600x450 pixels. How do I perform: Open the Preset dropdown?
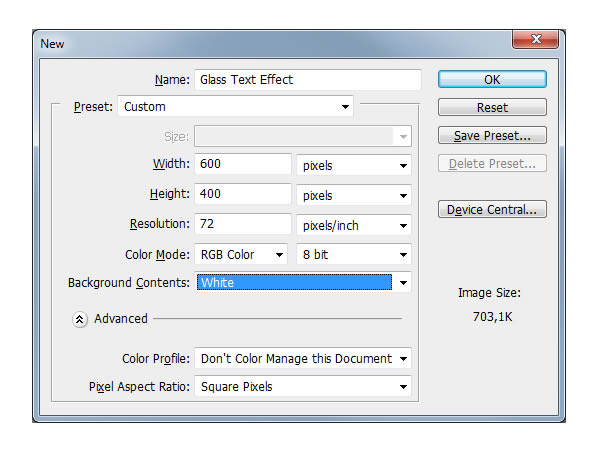pyautogui.click(x=236, y=106)
